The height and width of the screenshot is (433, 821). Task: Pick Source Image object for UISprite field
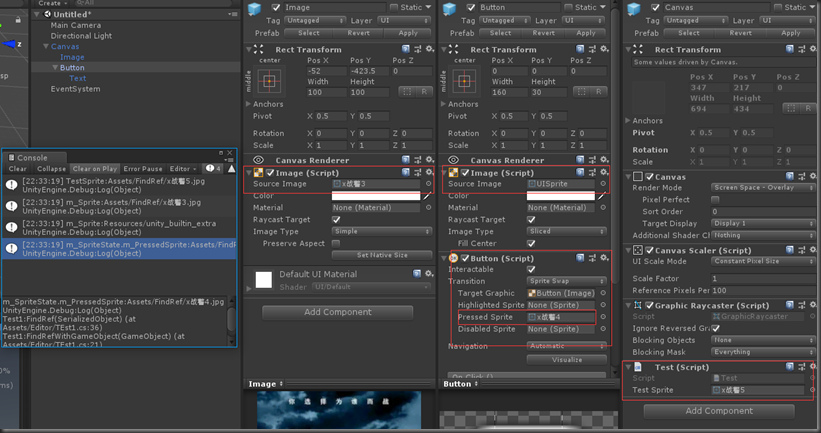pyautogui.click(x=603, y=184)
